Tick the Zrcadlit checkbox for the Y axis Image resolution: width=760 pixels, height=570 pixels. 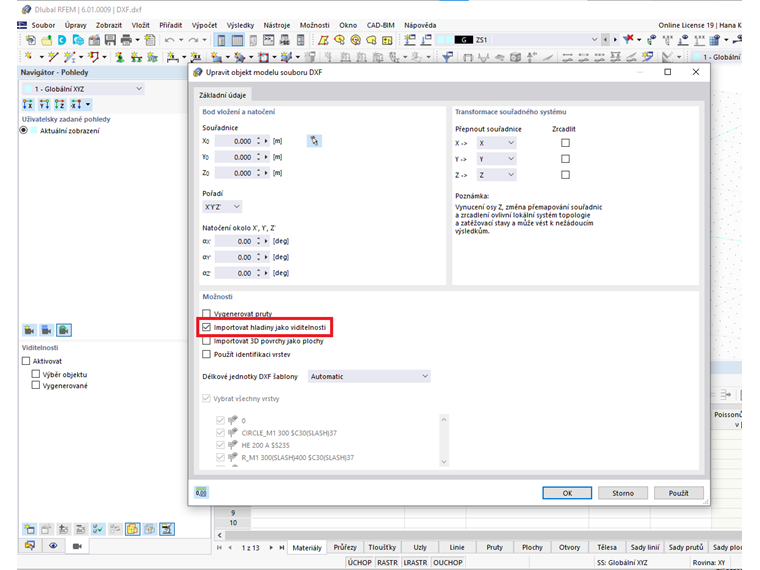tap(565, 159)
